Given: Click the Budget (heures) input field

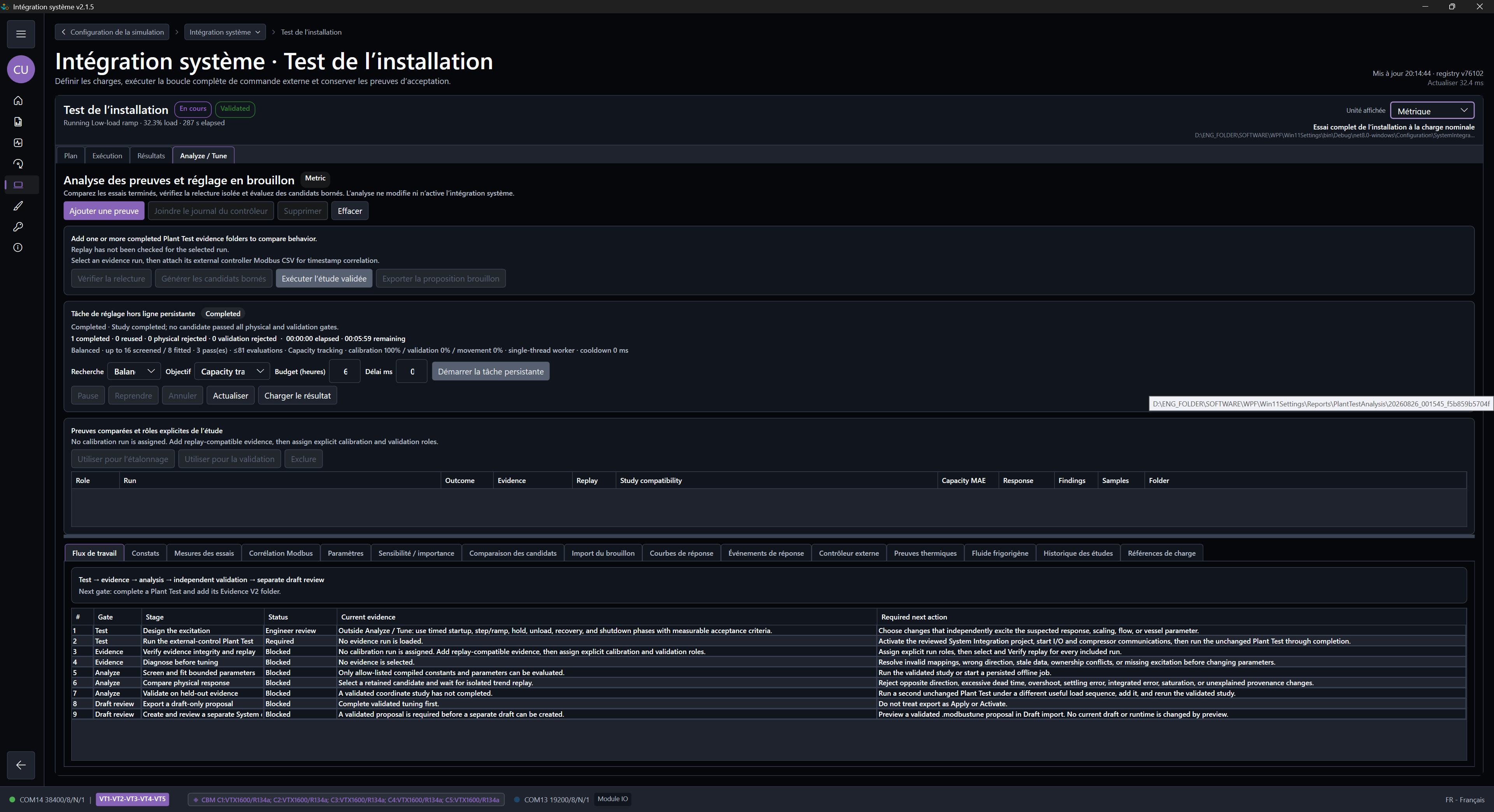Looking at the screenshot, I should 345,371.
